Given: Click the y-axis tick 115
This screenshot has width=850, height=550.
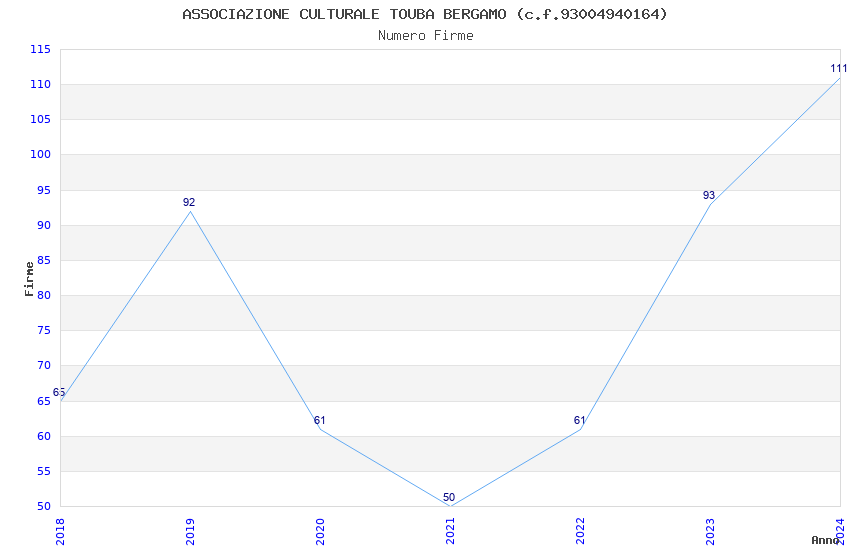Looking at the screenshot, I should pyautogui.click(x=40, y=49).
